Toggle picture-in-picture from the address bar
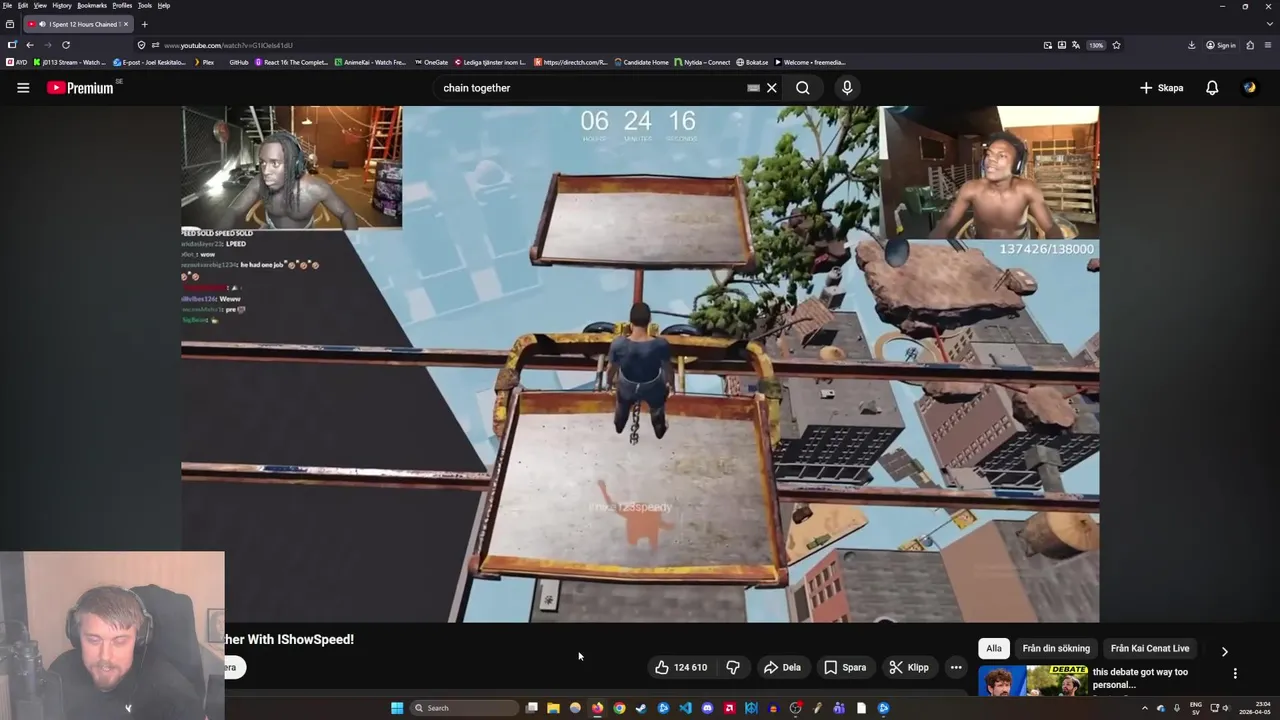 point(1047,45)
